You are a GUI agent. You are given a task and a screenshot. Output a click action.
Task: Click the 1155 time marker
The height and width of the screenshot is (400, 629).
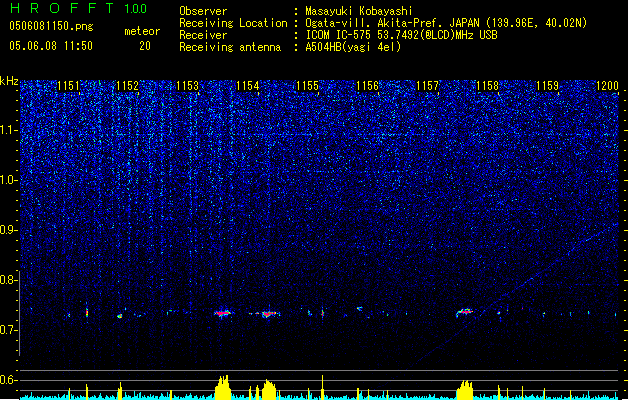tap(307, 85)
